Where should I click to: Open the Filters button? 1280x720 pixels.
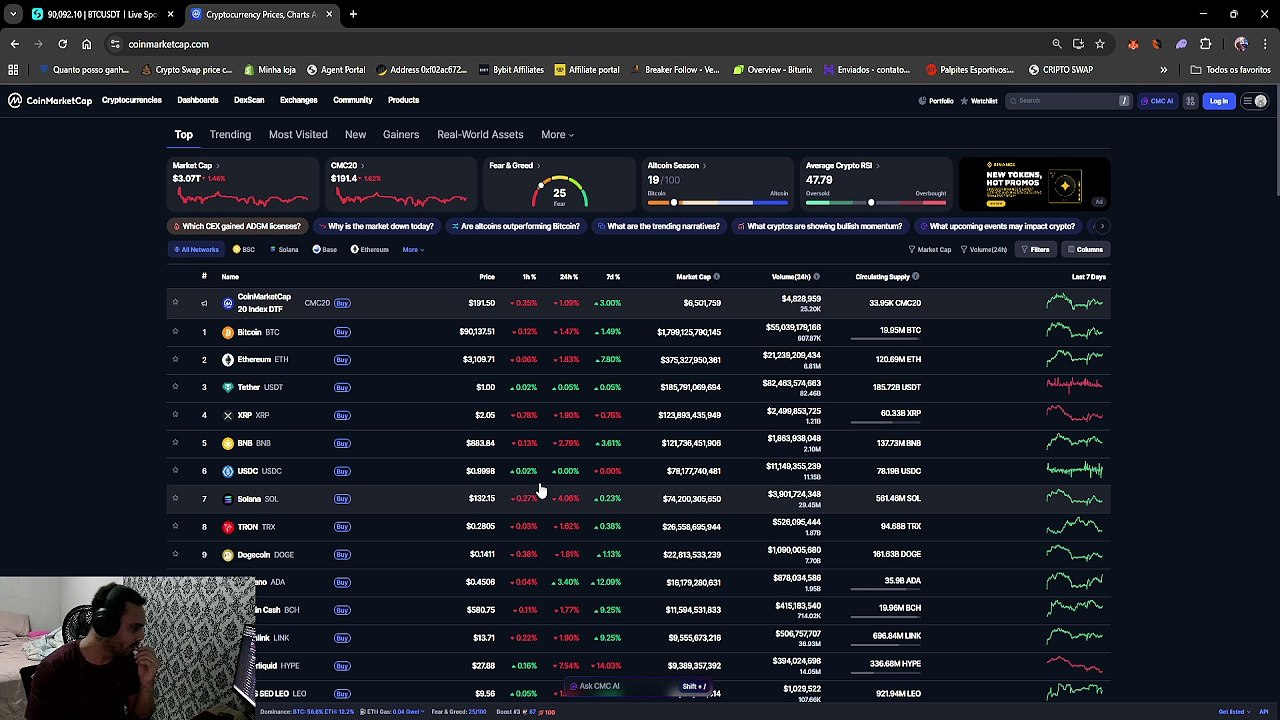(1035, 250)
